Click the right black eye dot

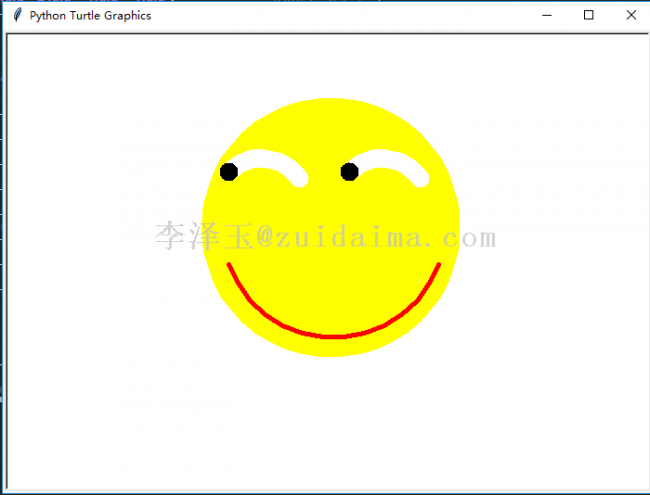click(x=349, y=172)
